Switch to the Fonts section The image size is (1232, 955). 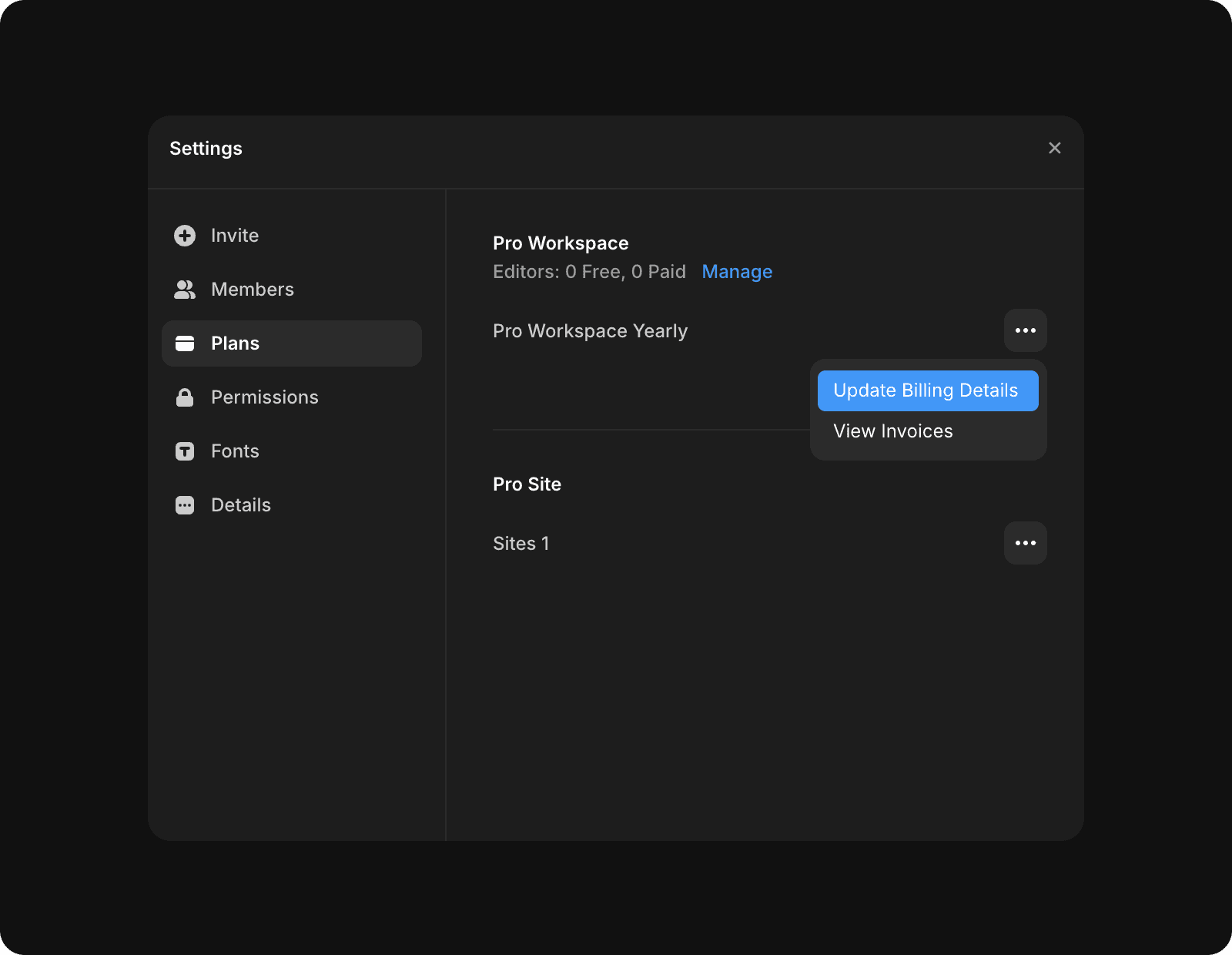tap(235, 451)
